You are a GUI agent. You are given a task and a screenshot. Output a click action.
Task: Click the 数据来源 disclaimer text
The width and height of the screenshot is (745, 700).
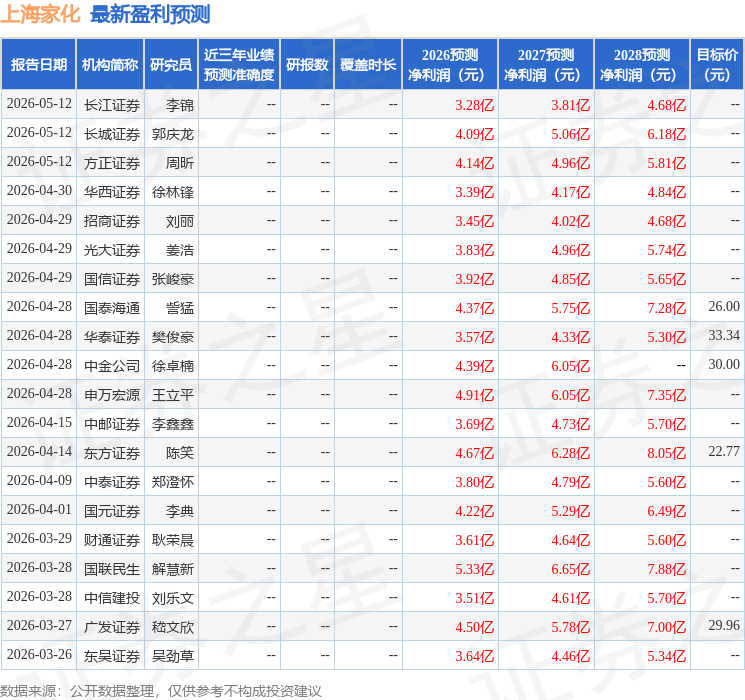coord(161,690)
